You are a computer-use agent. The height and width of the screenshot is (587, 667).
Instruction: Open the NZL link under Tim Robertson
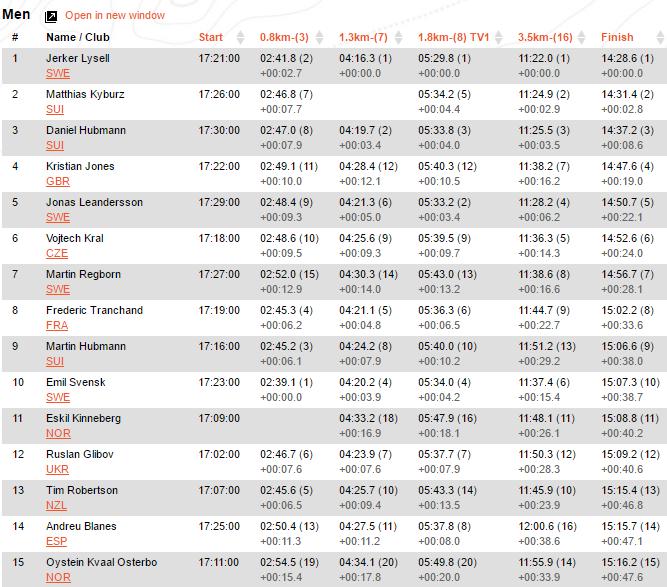[56, 505]
